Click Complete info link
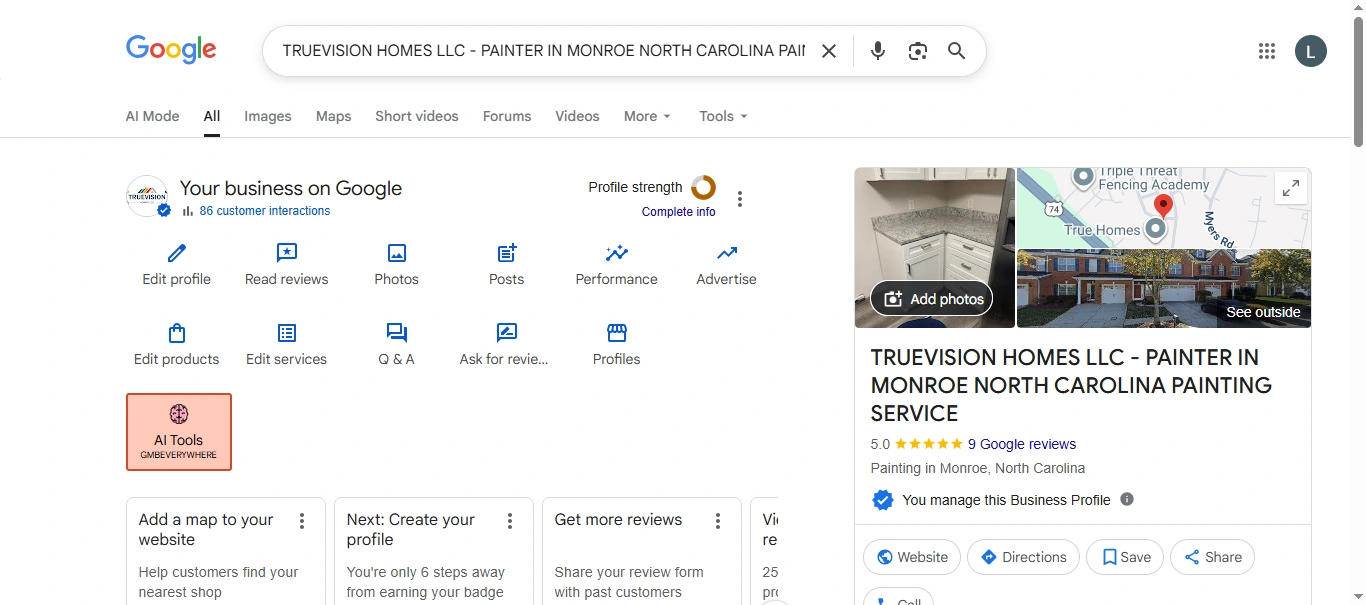The width and height of the screenshot is (1366, 605). click(679, 212)
